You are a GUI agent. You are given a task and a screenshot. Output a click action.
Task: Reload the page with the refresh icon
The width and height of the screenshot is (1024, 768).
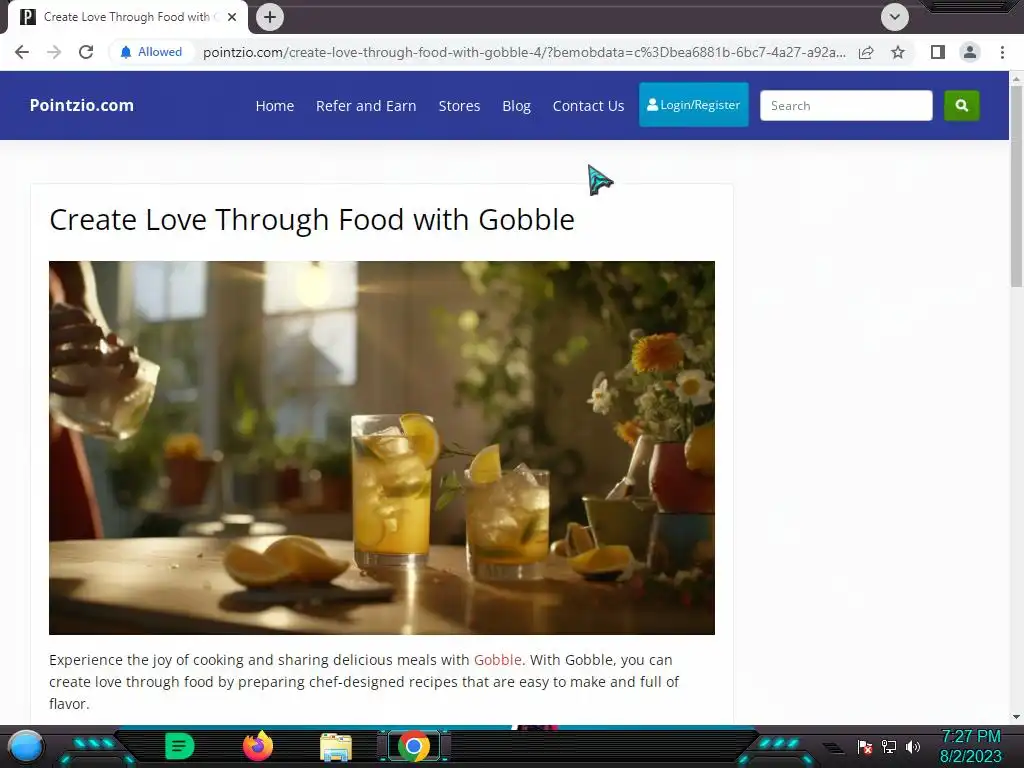[86, 52]
